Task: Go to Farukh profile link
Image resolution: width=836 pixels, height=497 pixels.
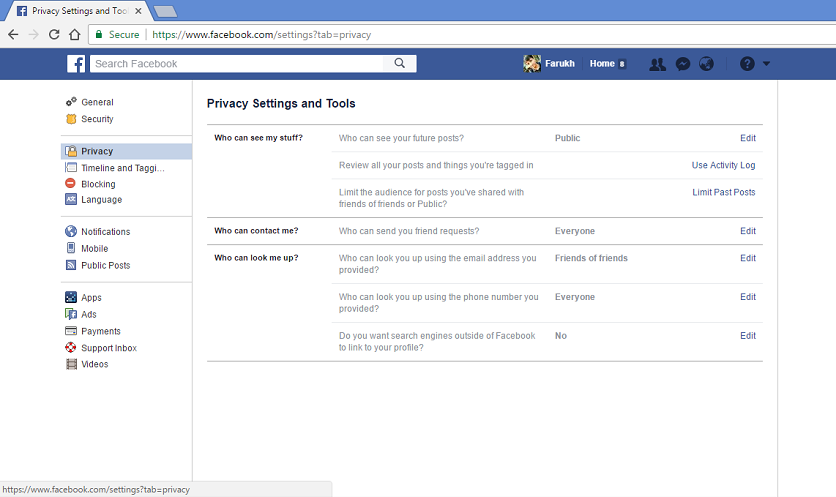Action: click(x=560, y=63)
